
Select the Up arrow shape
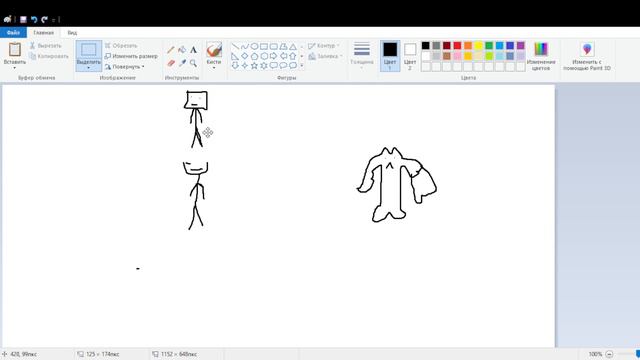tap(293, 56)
